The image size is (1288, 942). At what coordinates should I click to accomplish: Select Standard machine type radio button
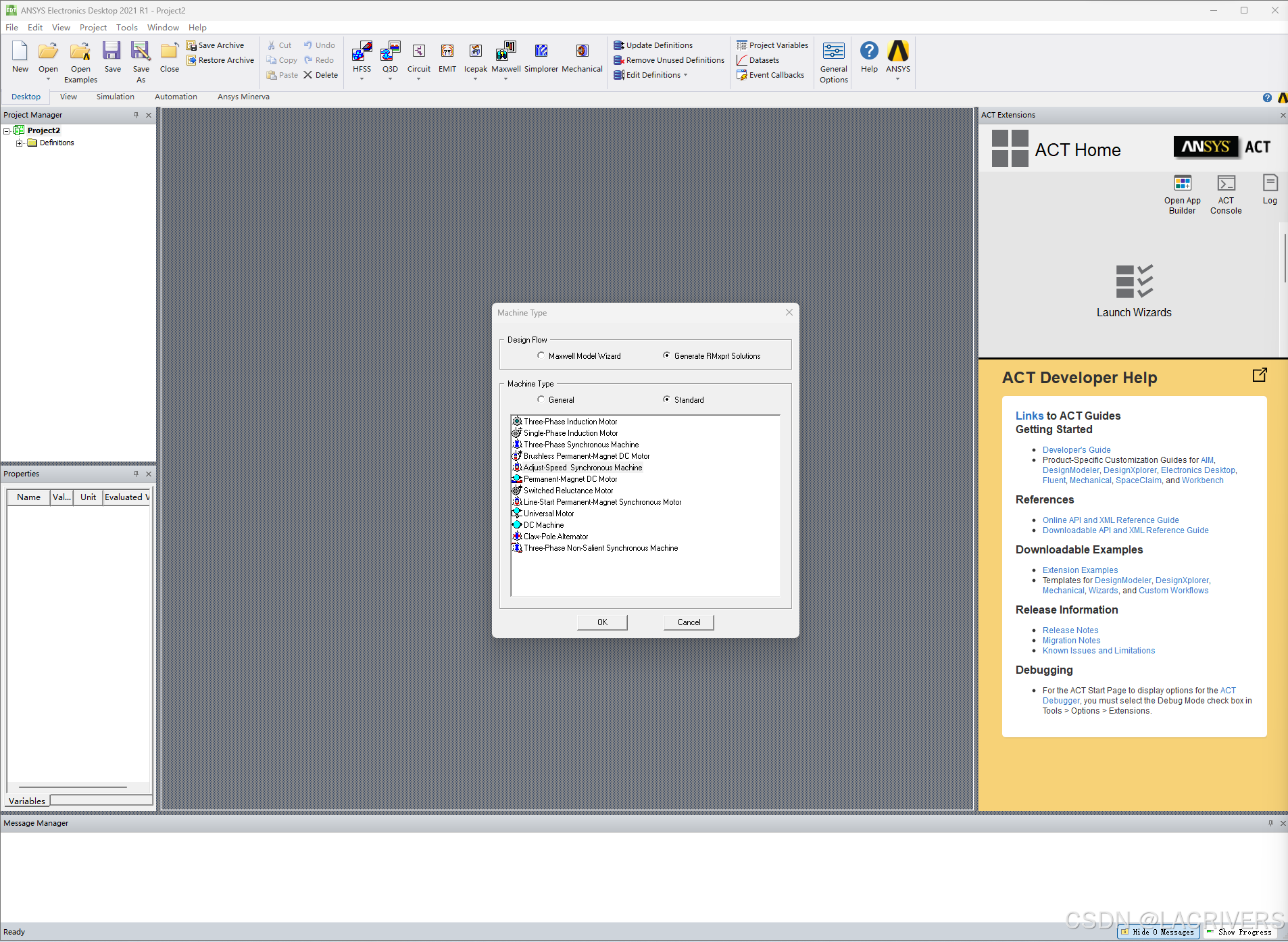coord(666,399)
